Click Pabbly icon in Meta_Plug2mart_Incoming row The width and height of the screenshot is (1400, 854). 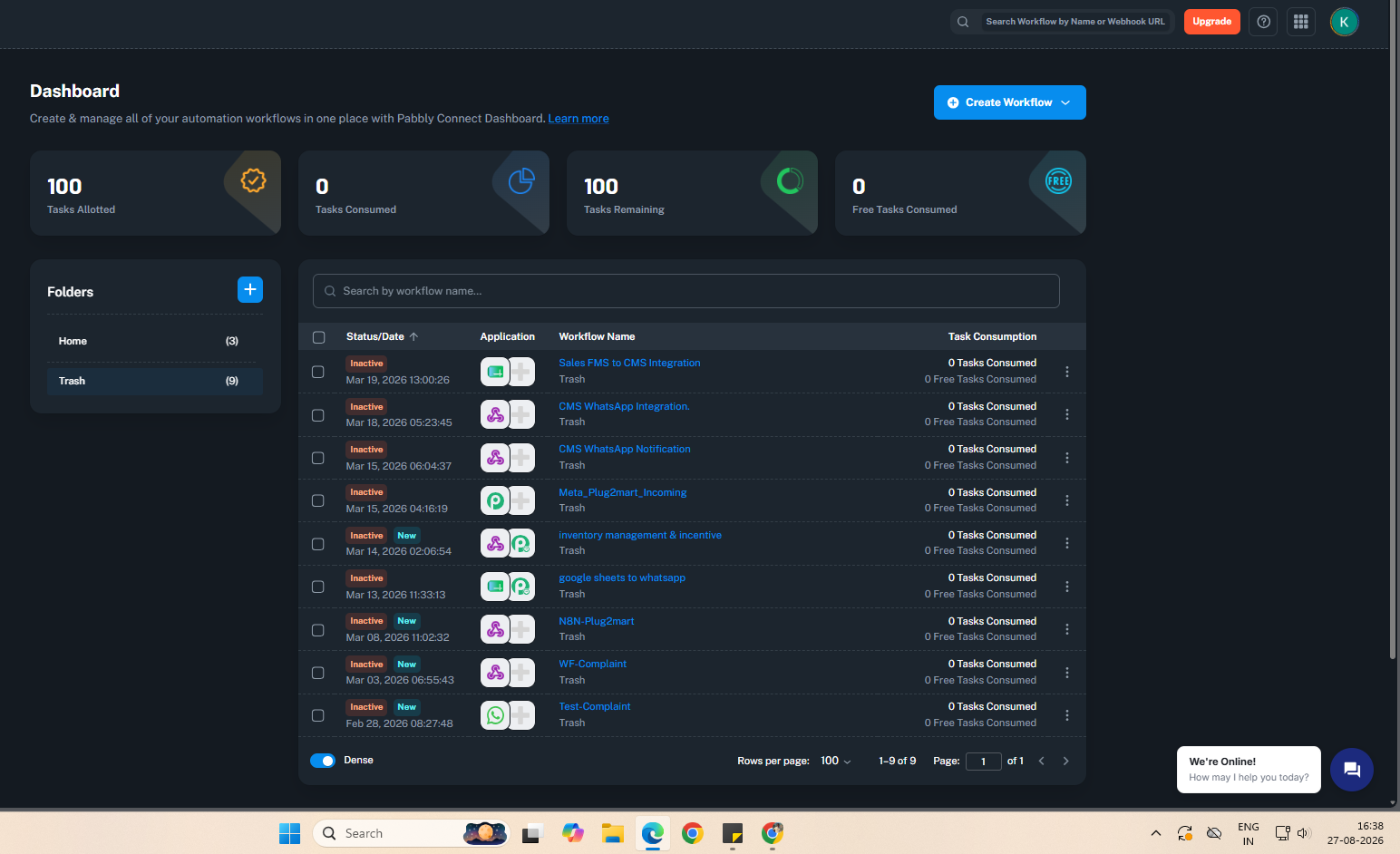coord(495,500)
